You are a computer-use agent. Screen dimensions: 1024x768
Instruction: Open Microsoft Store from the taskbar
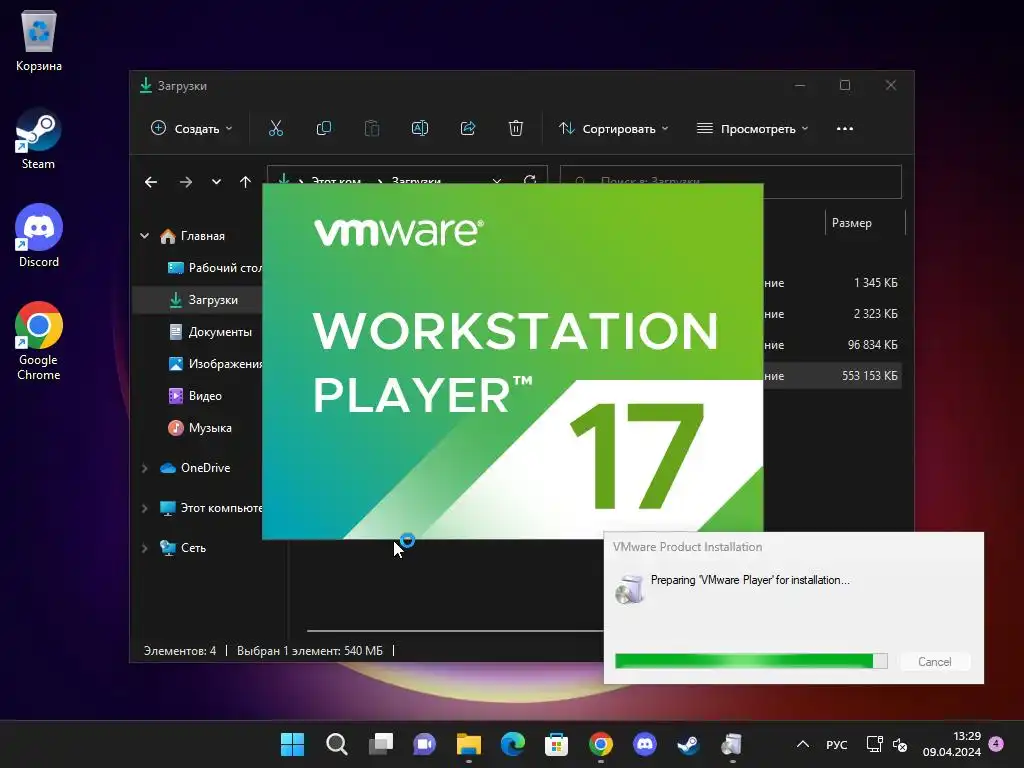(x=556, y=744)
